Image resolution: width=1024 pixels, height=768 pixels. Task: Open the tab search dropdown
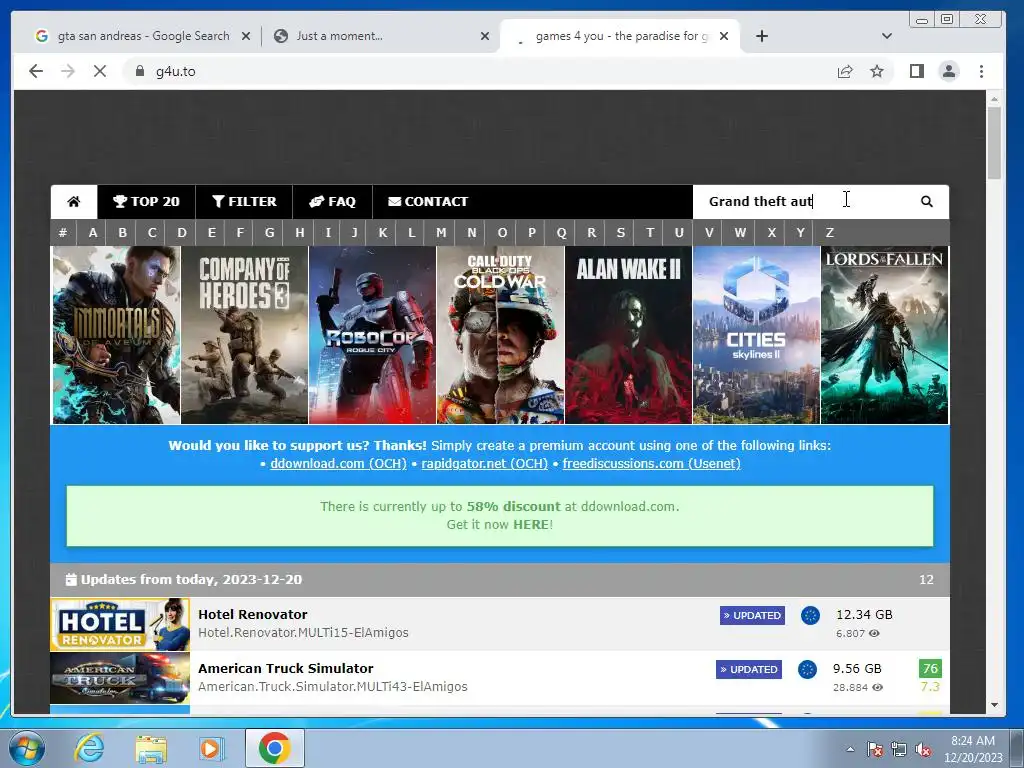(886, 37)
